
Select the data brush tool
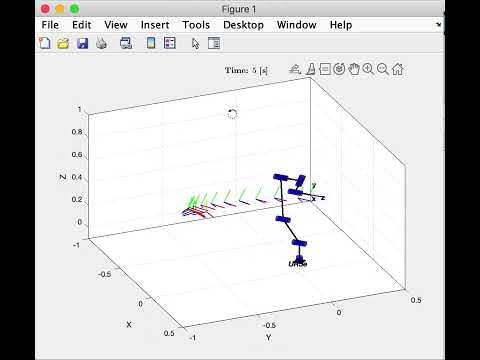[x=311, y=69]
